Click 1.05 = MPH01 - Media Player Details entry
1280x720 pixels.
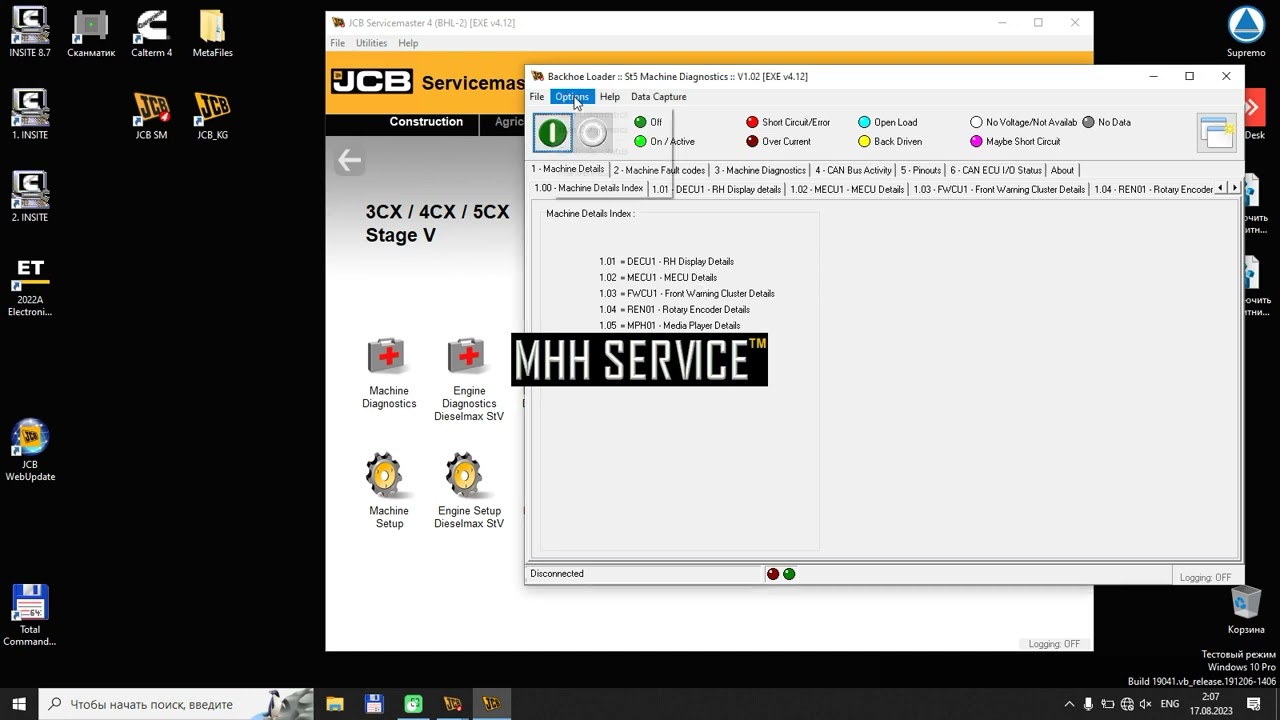[669, 326]
